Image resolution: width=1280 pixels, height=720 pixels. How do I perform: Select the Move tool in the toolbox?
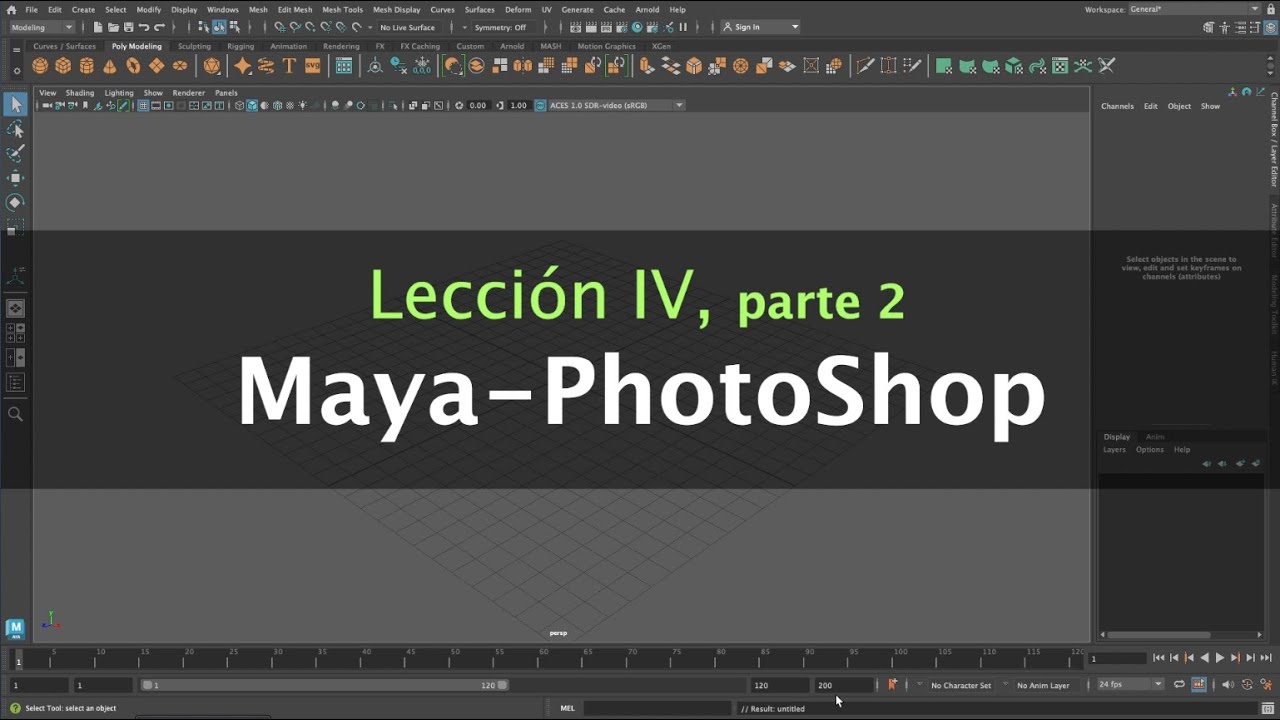pyautogui.click(x=15, y=178)
